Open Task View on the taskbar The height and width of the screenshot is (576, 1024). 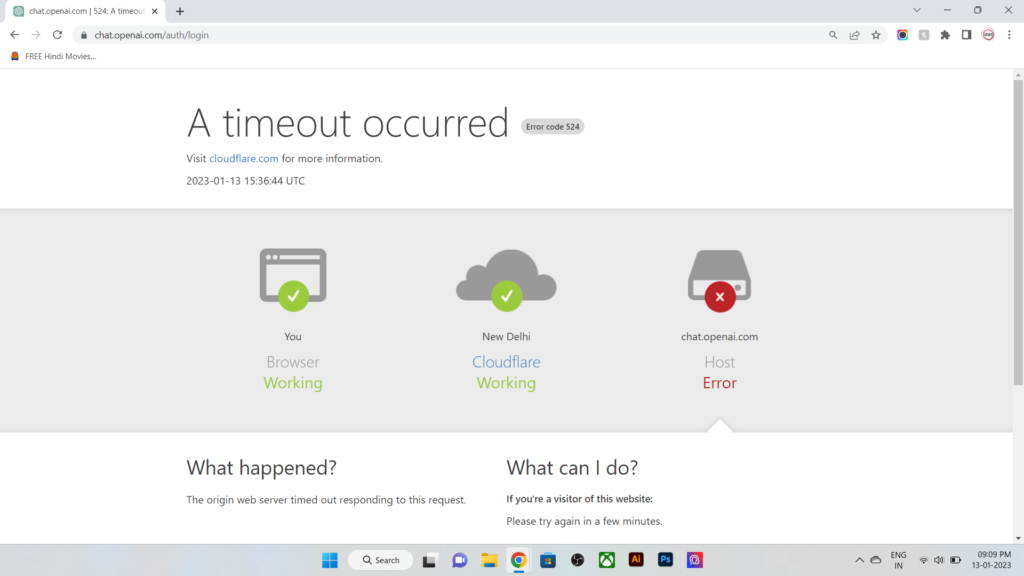pyautogui.click(x=429, y=560)
